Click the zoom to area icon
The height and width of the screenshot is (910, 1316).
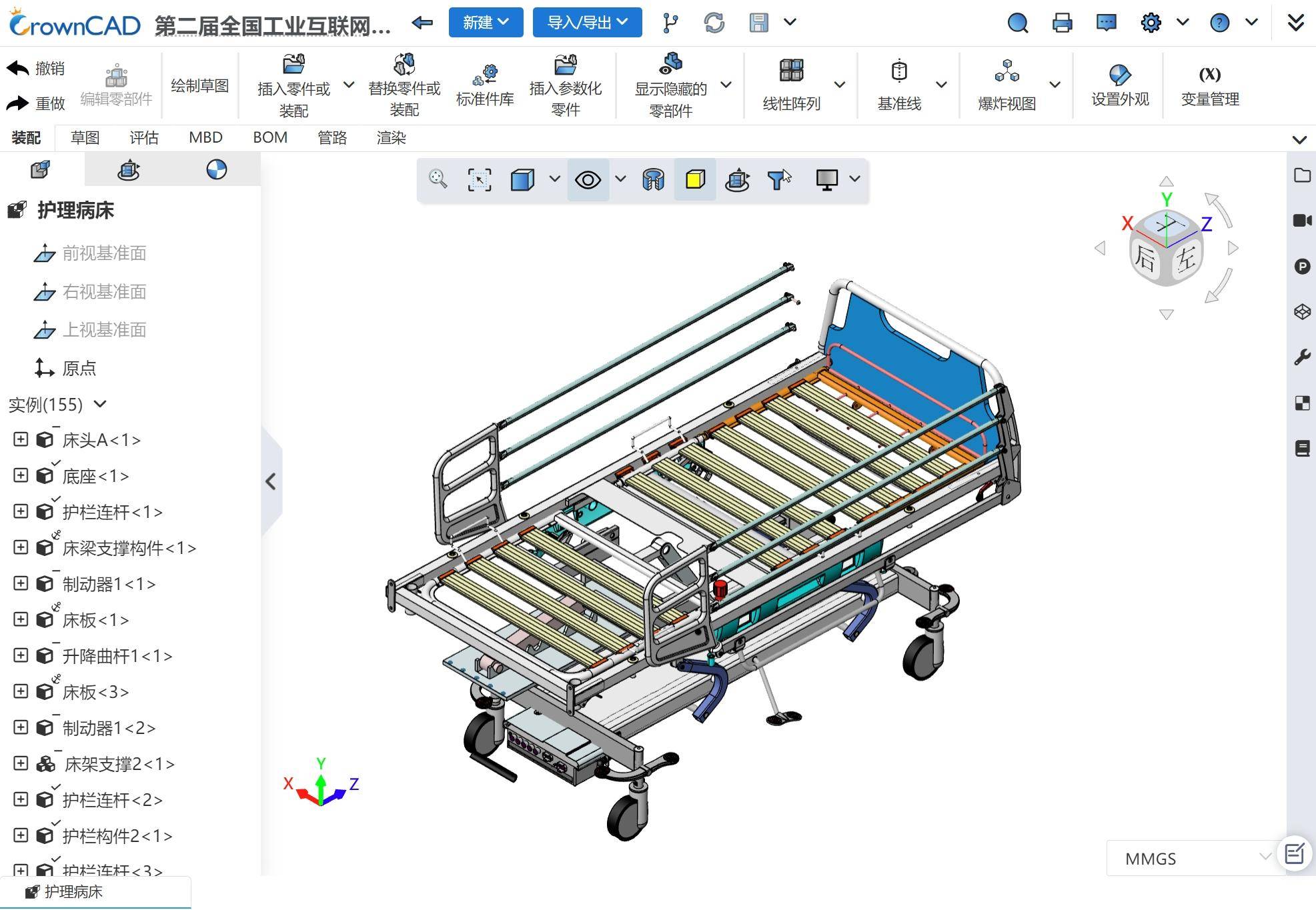click(479, 179)
